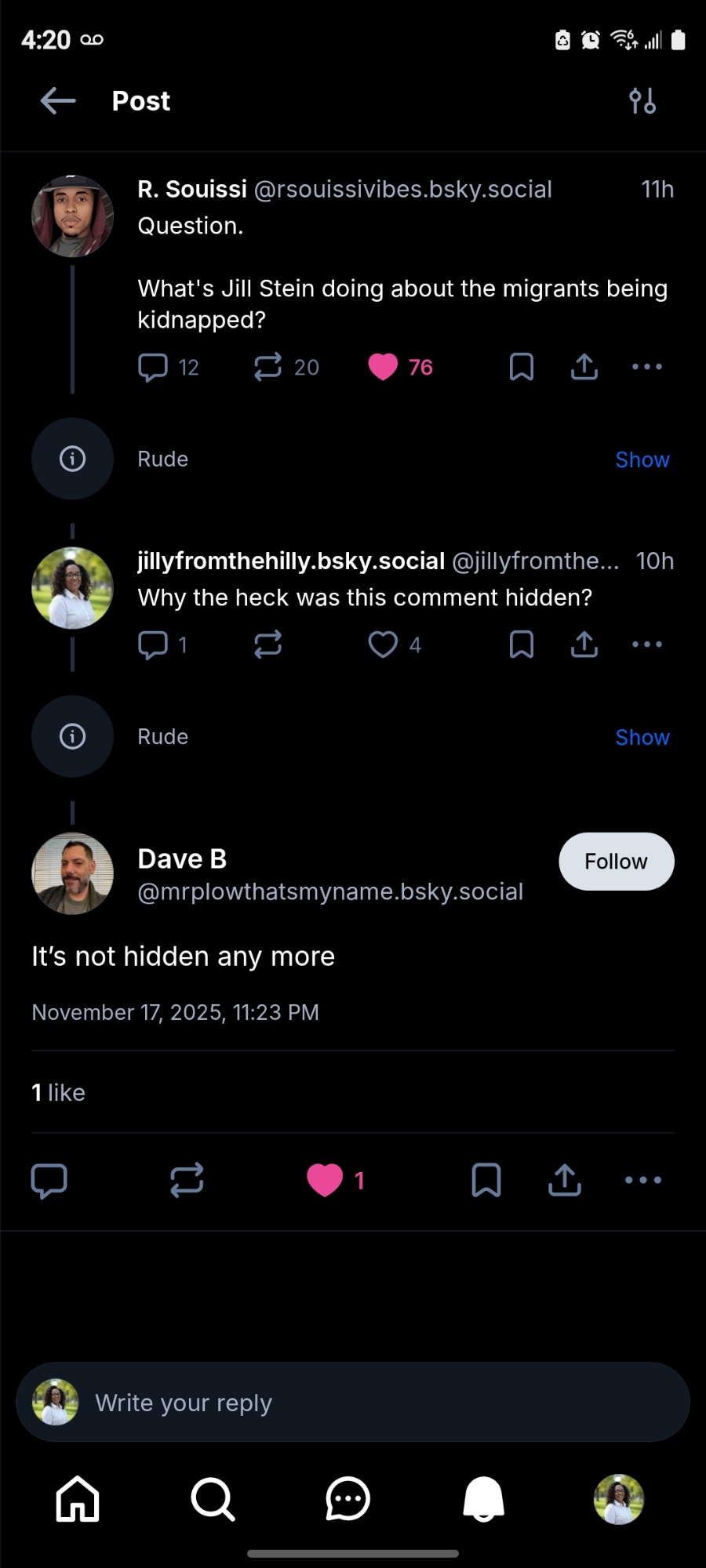
Task: Go to the Home tab
Action: [78, 1499]
